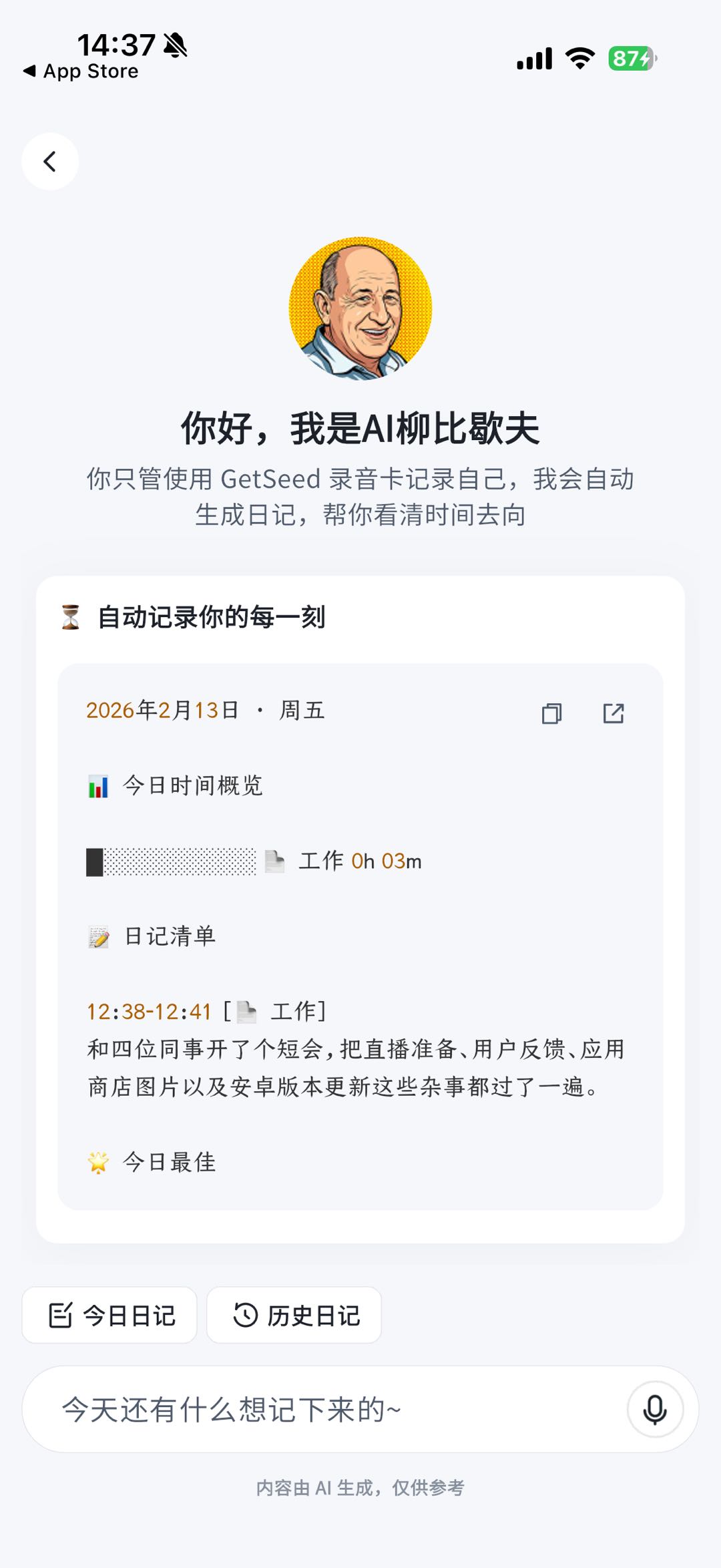Tap the 12:38-12:41 time range entry
Screen dimensions: 721x1568
(x=149, y=1012)
